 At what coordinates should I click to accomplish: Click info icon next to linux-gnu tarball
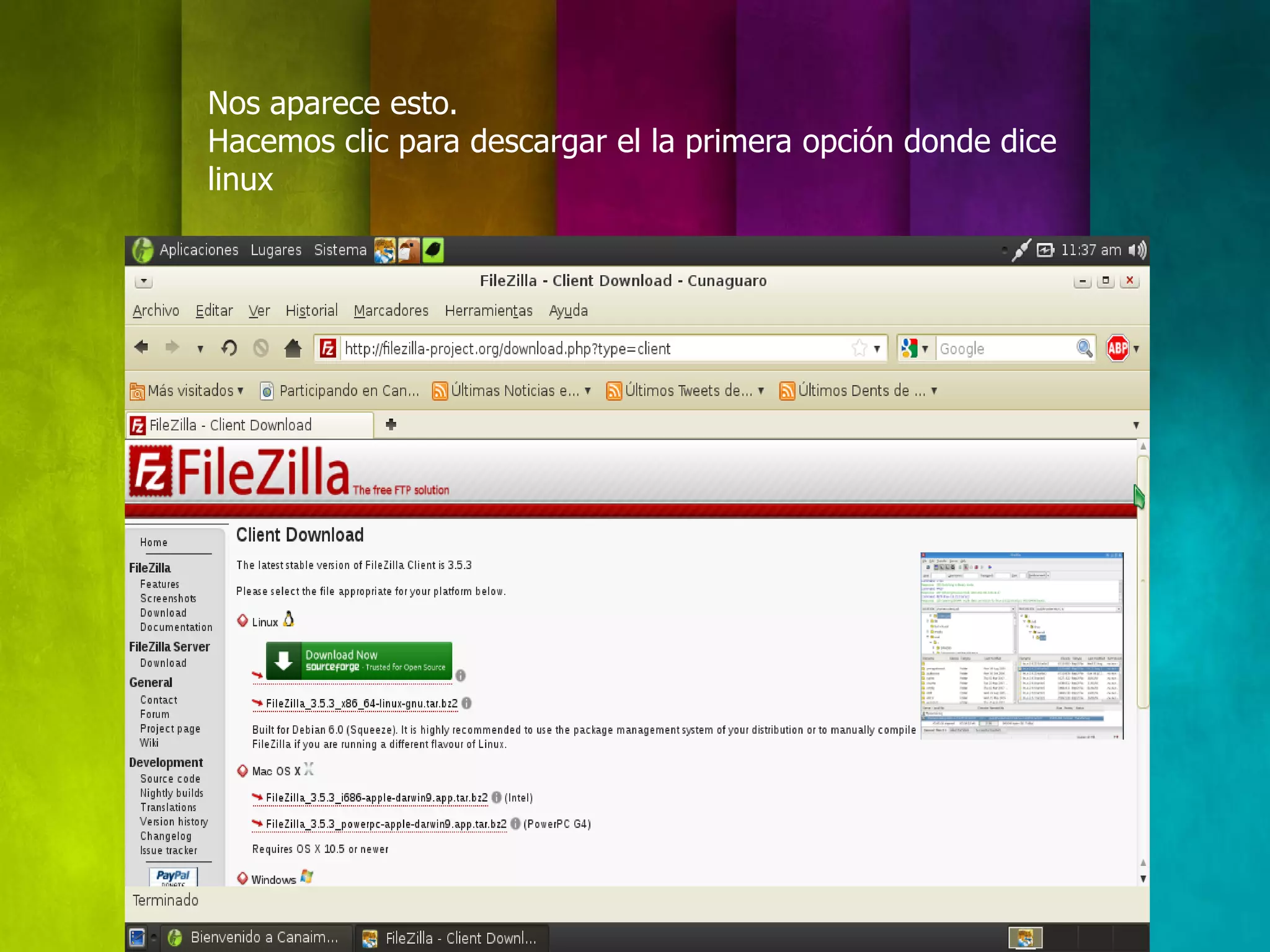point(467,703)
